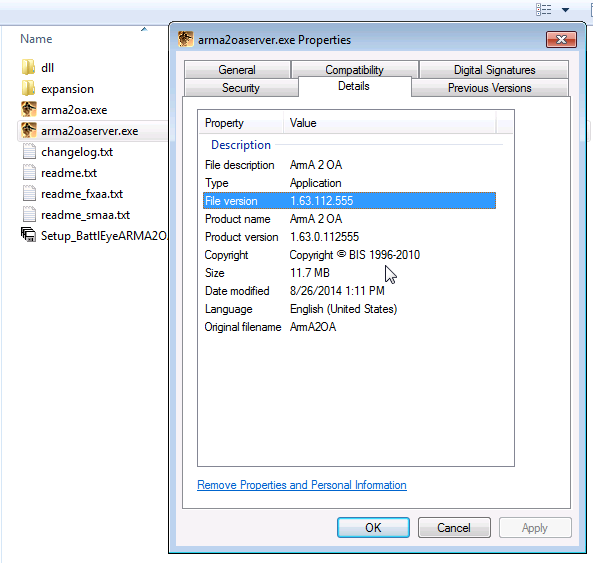Screen dimensions: 593x563
Task: Switch to the Security tab
Action: click(x=241, y=88)
